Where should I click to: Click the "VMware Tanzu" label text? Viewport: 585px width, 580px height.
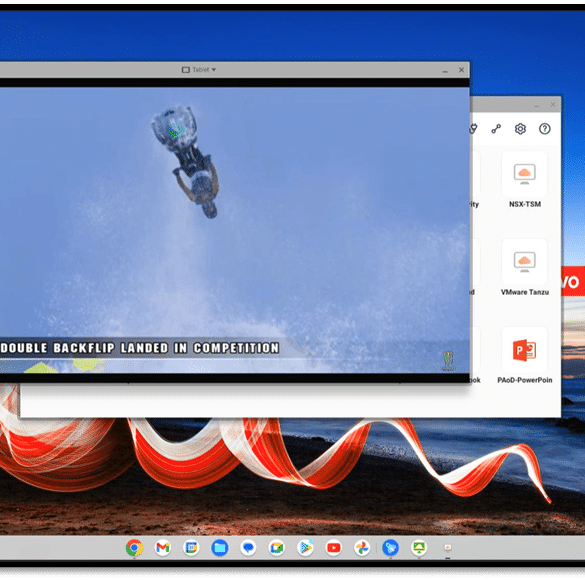525,292
